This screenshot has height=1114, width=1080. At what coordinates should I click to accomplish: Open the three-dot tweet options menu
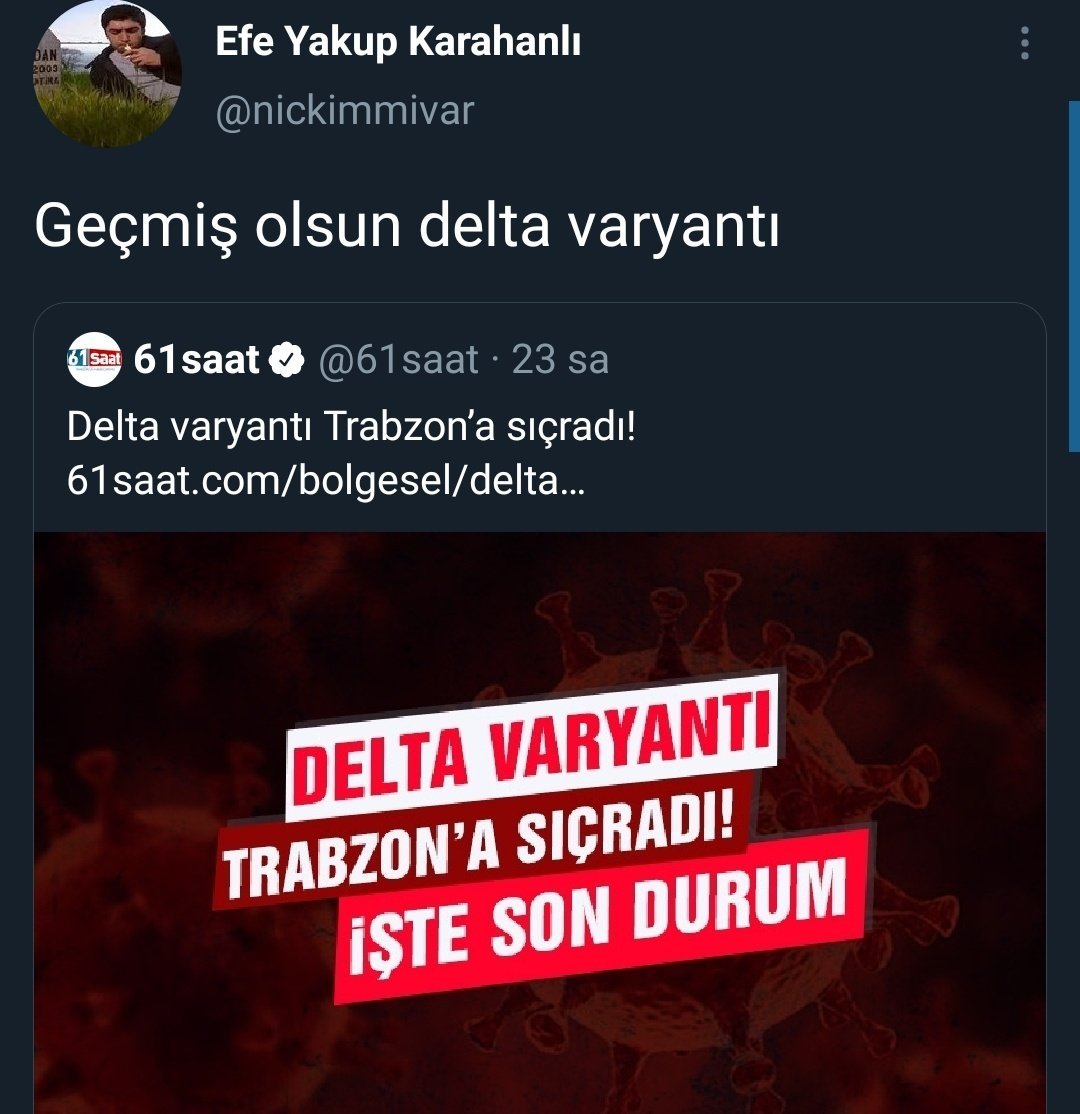(1024, 43)
